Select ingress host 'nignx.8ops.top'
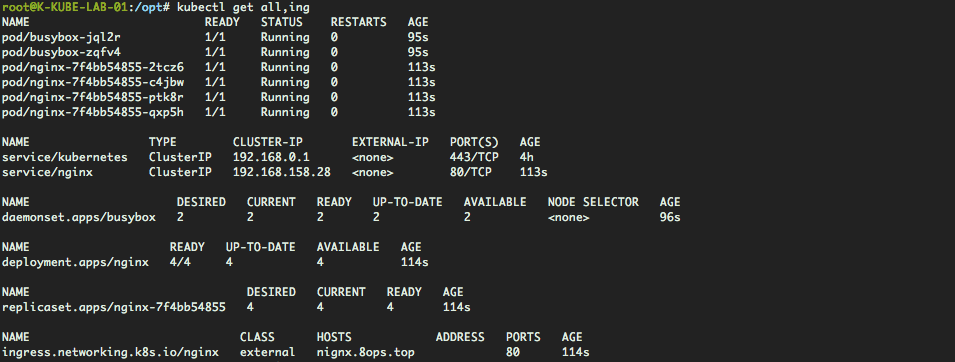 pyautogui.click(x=366, y=352)
